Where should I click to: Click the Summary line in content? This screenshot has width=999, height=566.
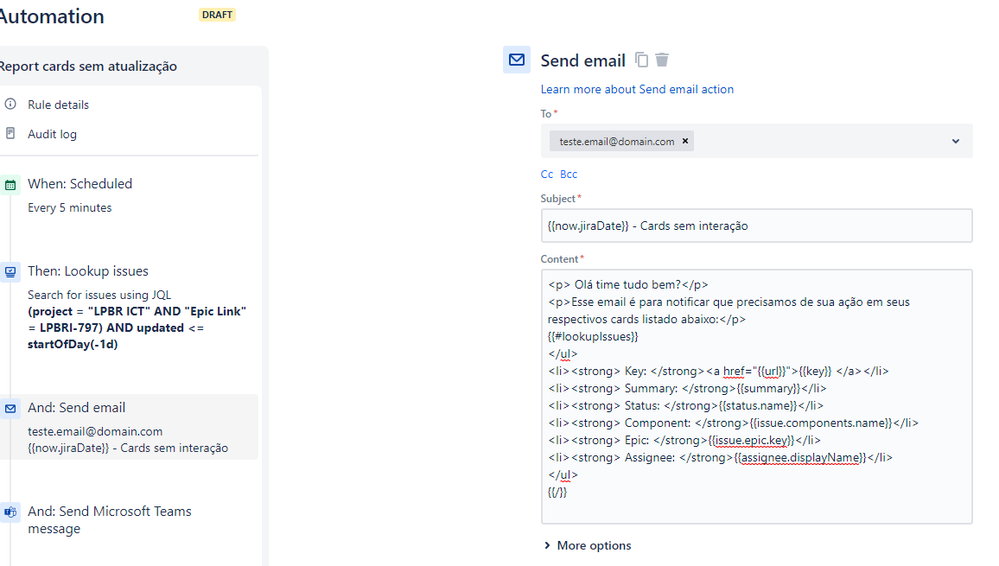click(687, 388)
